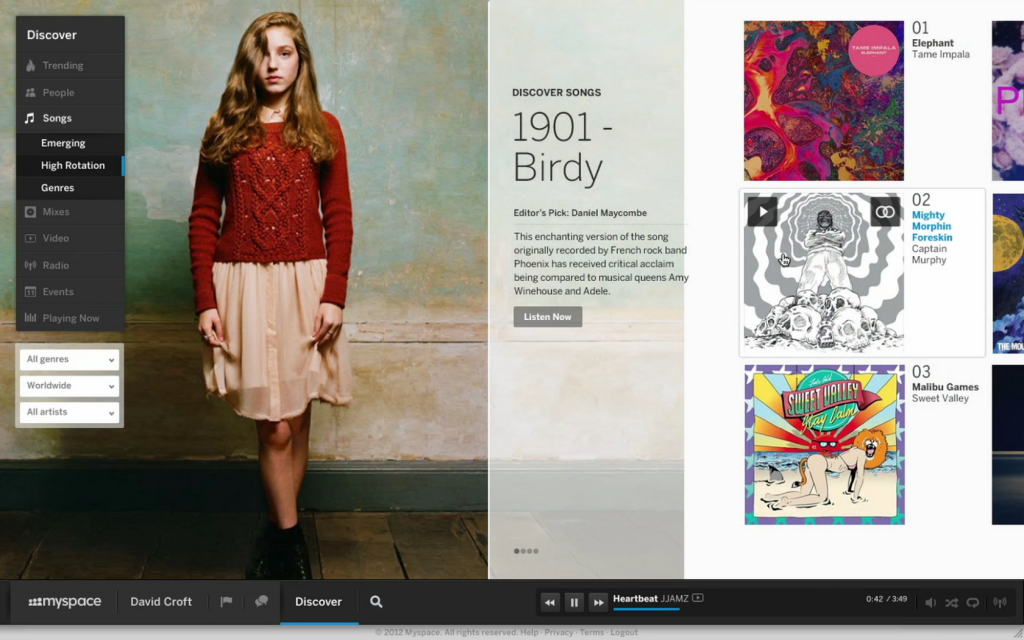
Task: Open the chat messages bubble icon
Action: point(261,601)
